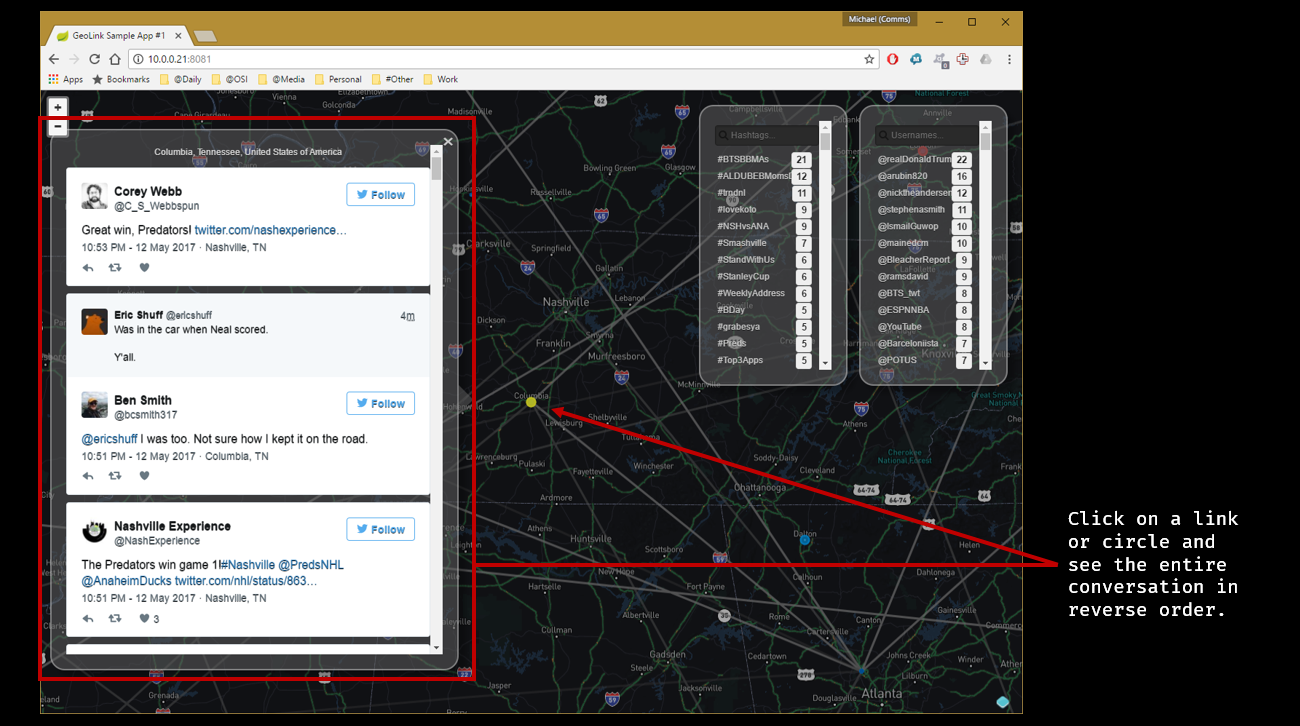Open Eric Shuff's avatar
This screenshot has width=1300, height=726.
94,321
